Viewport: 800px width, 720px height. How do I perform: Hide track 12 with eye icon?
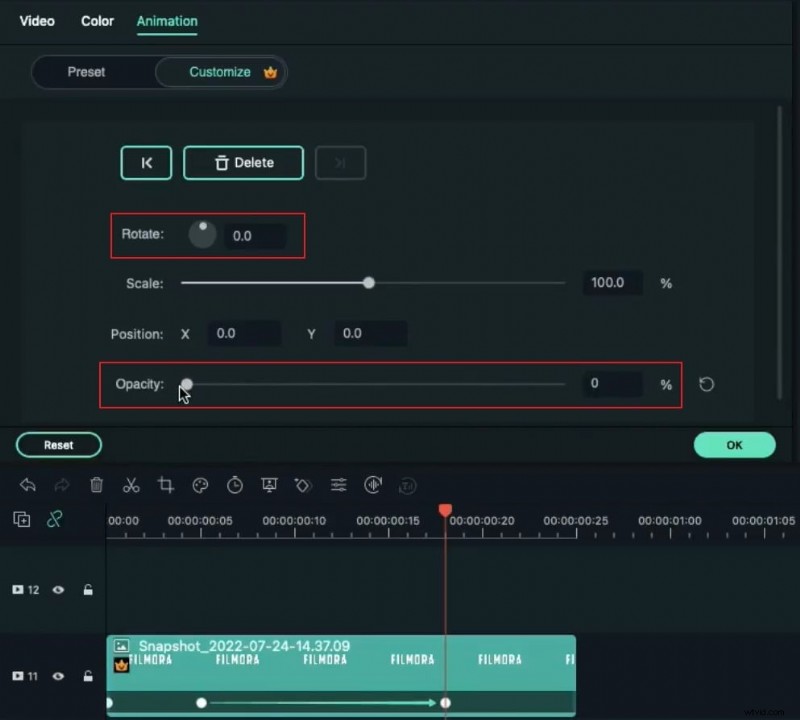[58, 590]
